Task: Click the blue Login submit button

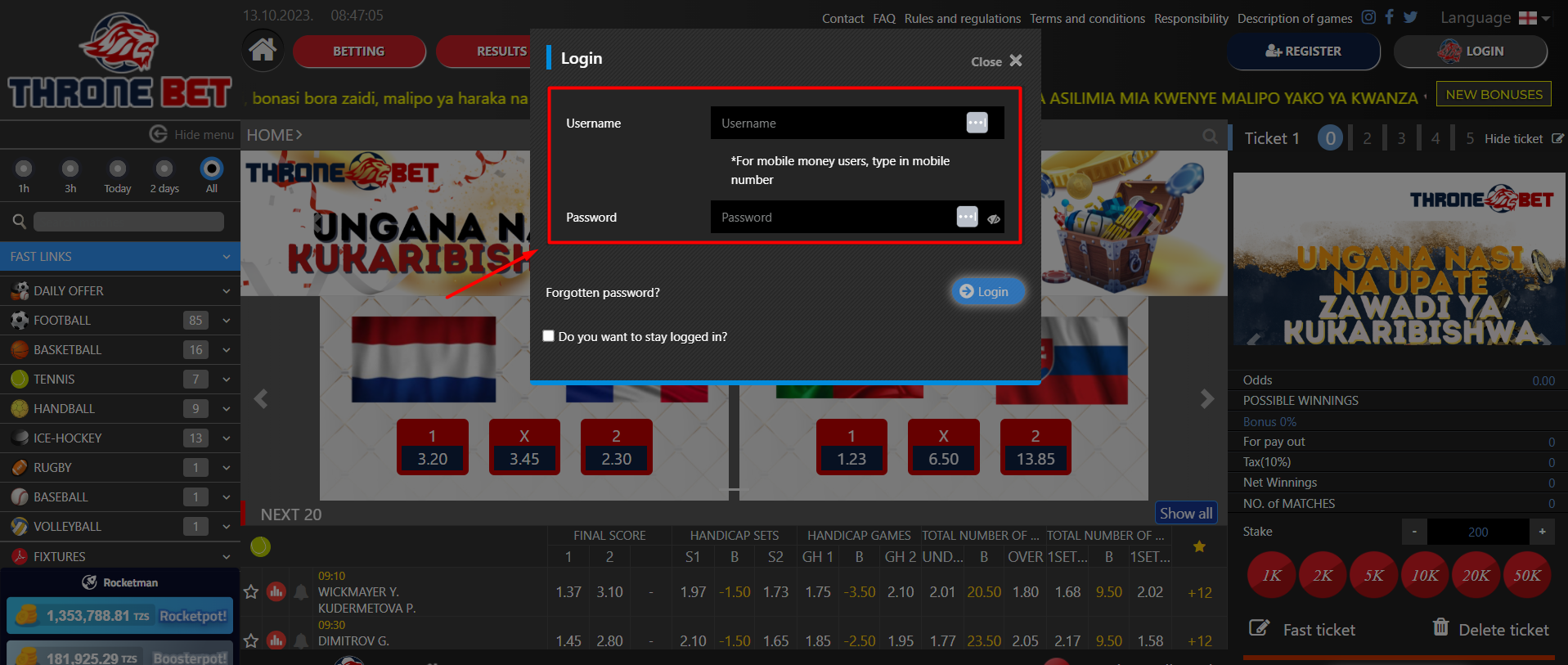Action: [987, 291]
